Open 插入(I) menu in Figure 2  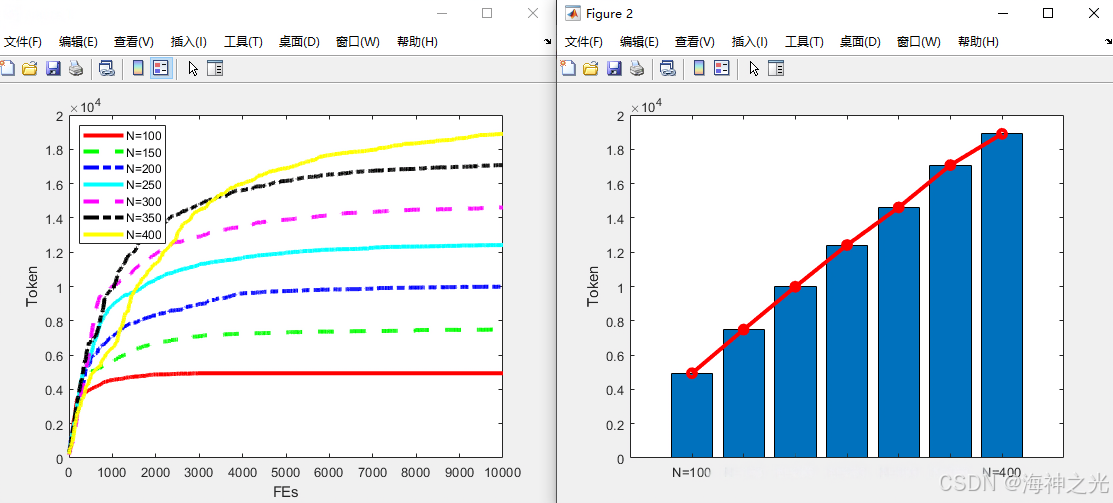750,42
